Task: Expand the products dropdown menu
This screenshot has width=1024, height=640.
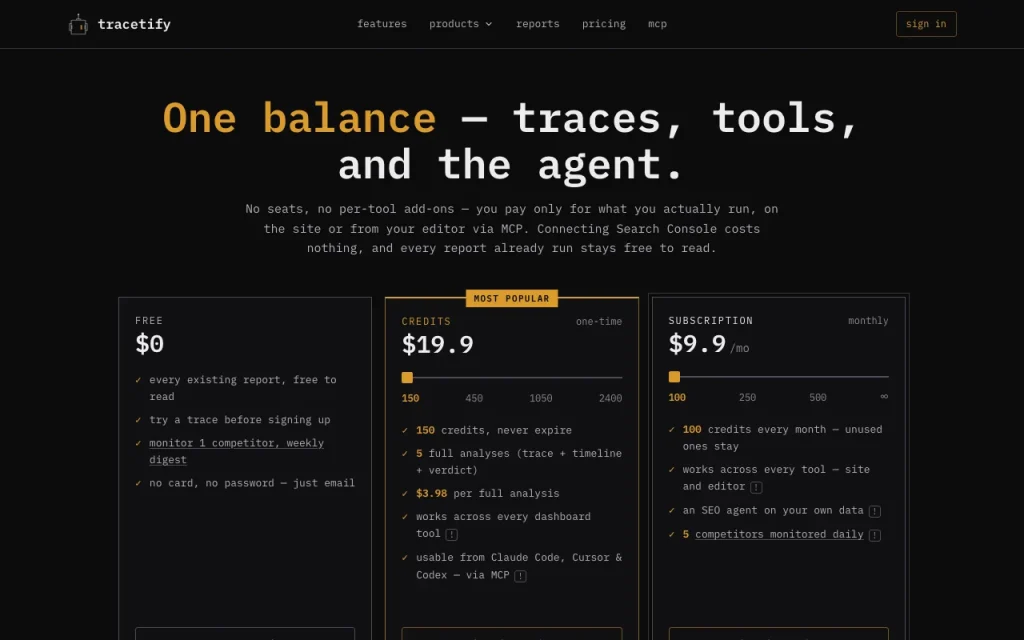Action: 460,24
